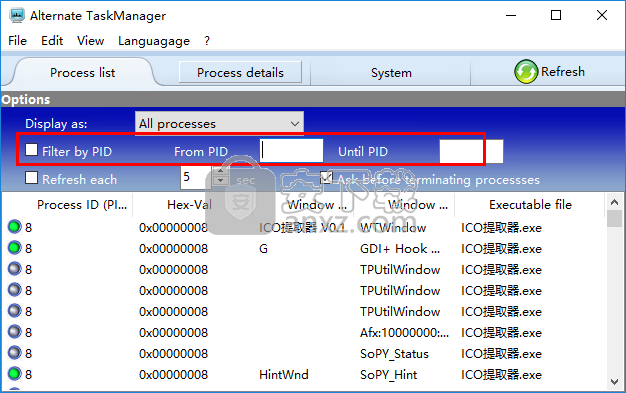
Task: Select the WTWindow window class cell
Action: [393, 228]
